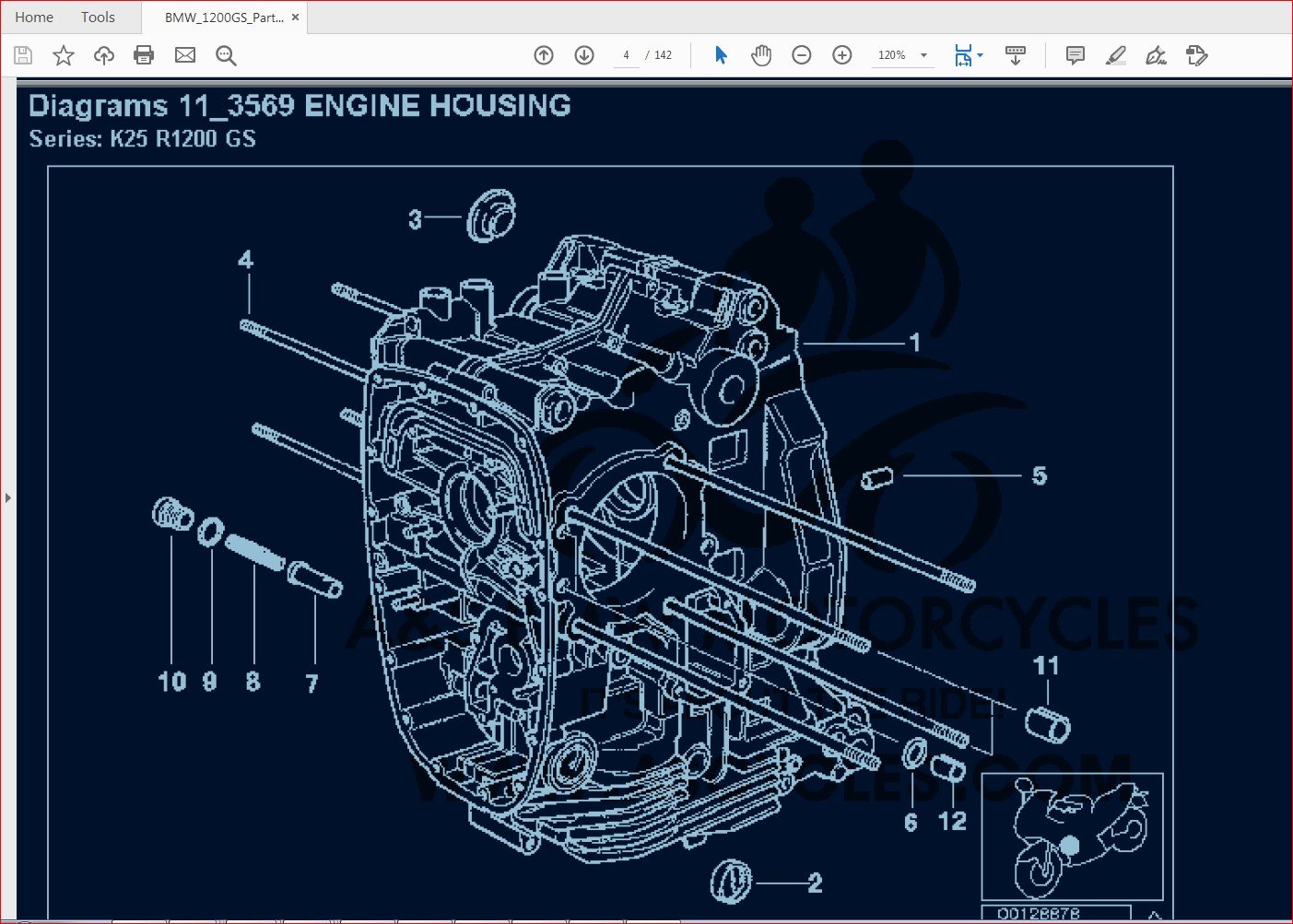Print the document via the printer icon

[144, 55]
